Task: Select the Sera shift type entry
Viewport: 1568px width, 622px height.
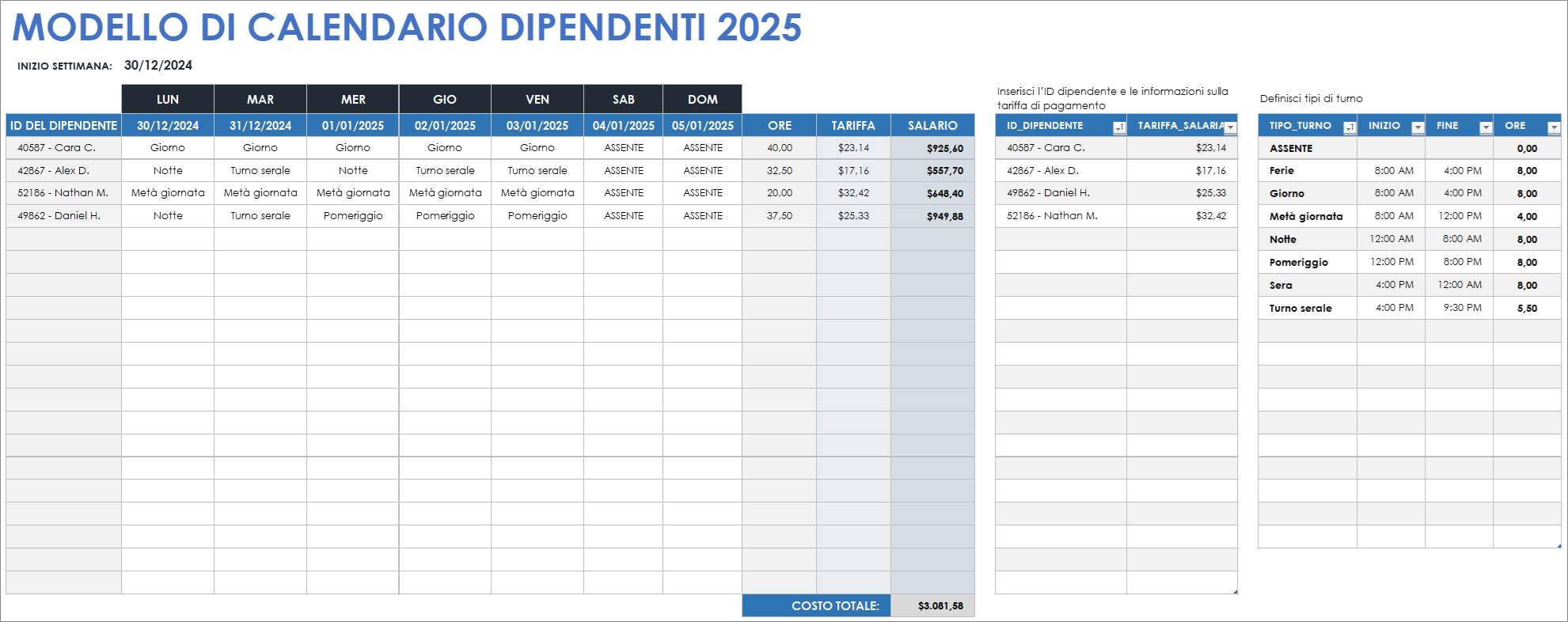Action: click(1308, 285)
